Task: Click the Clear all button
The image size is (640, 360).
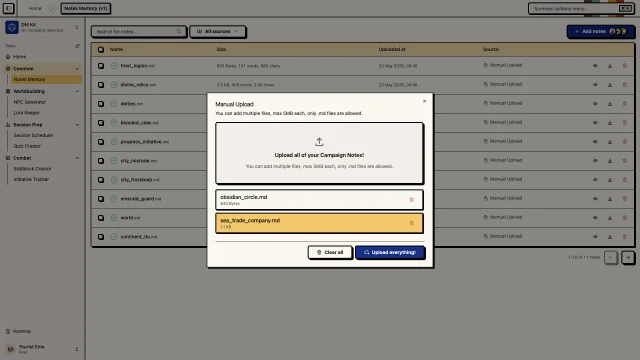Action: tap(330, 252)
